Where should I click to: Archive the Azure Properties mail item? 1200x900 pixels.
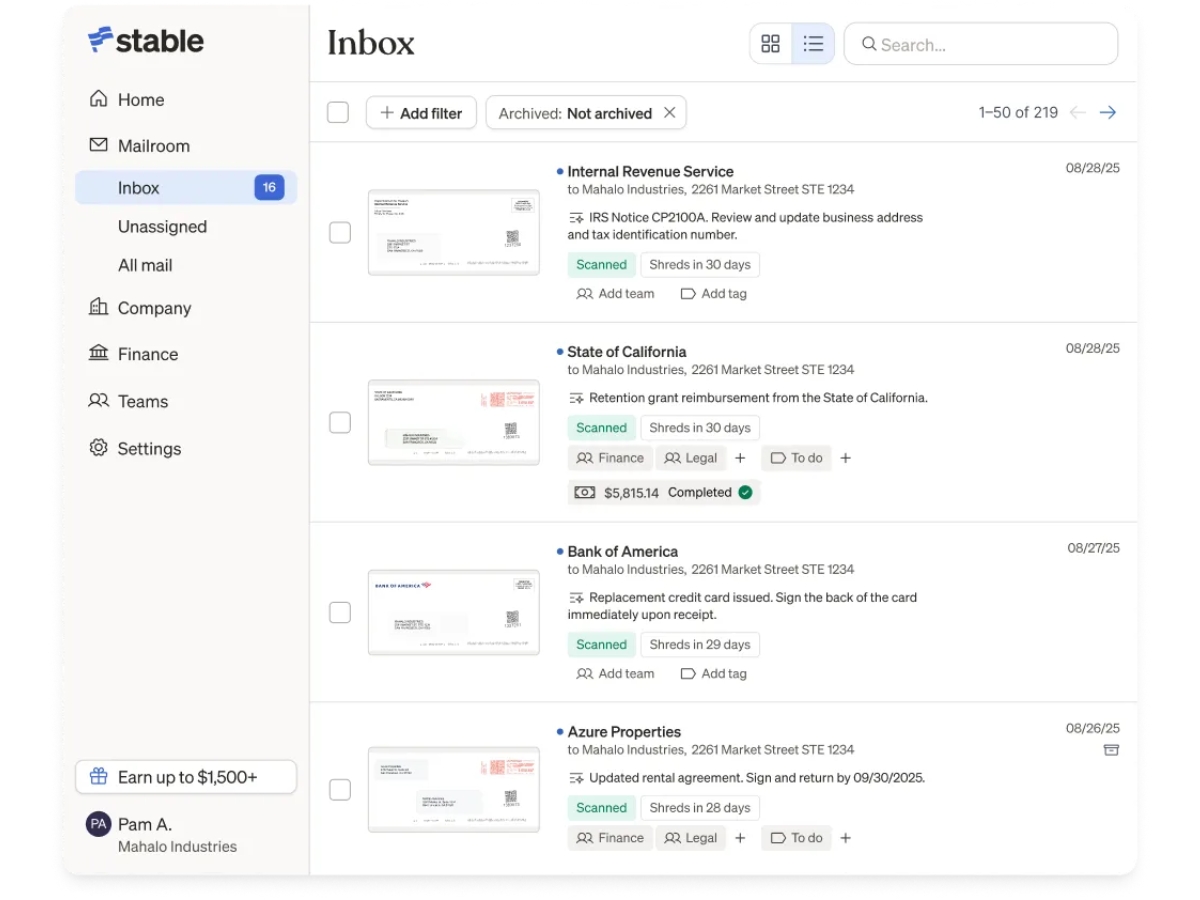[x=1111, y=750]
